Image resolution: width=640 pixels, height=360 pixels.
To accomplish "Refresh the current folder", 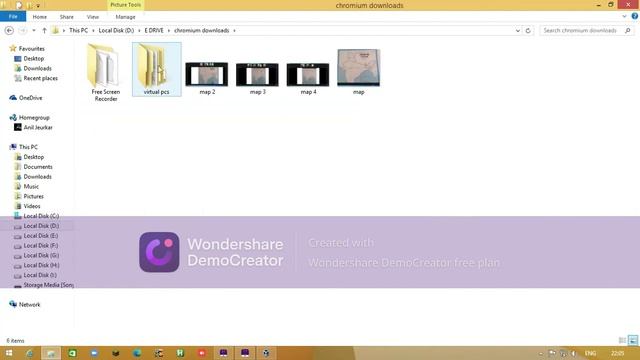I will [x=528, y=31].
